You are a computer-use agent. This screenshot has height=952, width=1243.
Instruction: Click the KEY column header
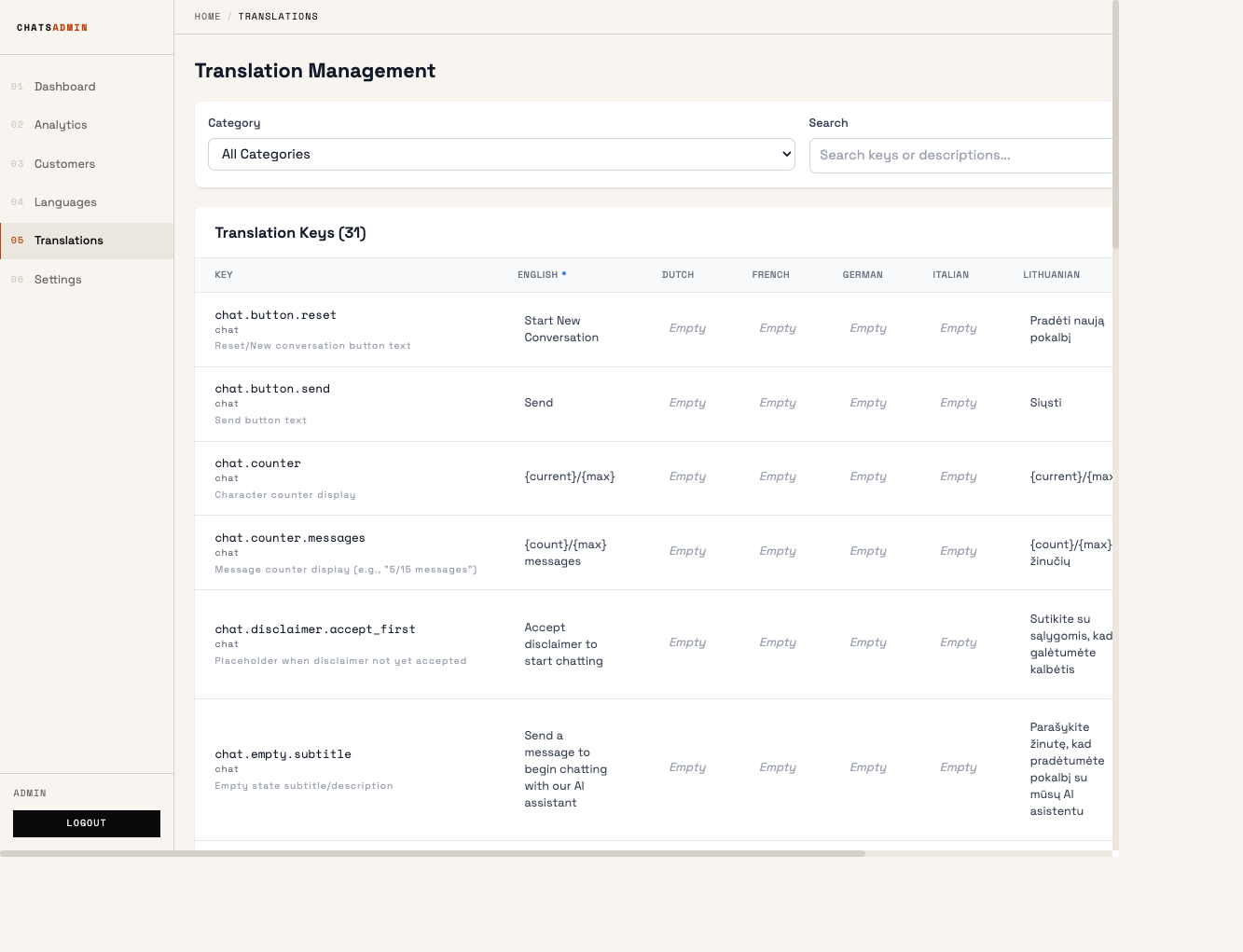click(224, 274)
